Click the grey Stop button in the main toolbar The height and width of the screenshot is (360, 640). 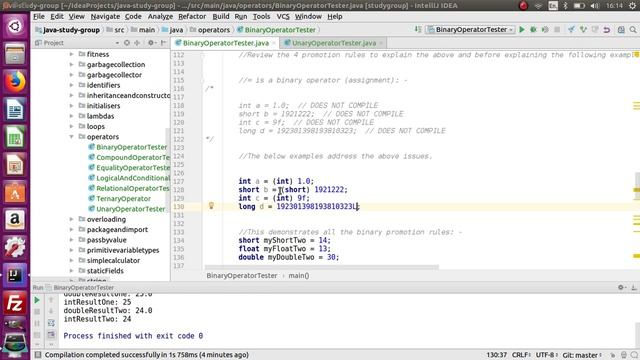(x=557, y=29)
